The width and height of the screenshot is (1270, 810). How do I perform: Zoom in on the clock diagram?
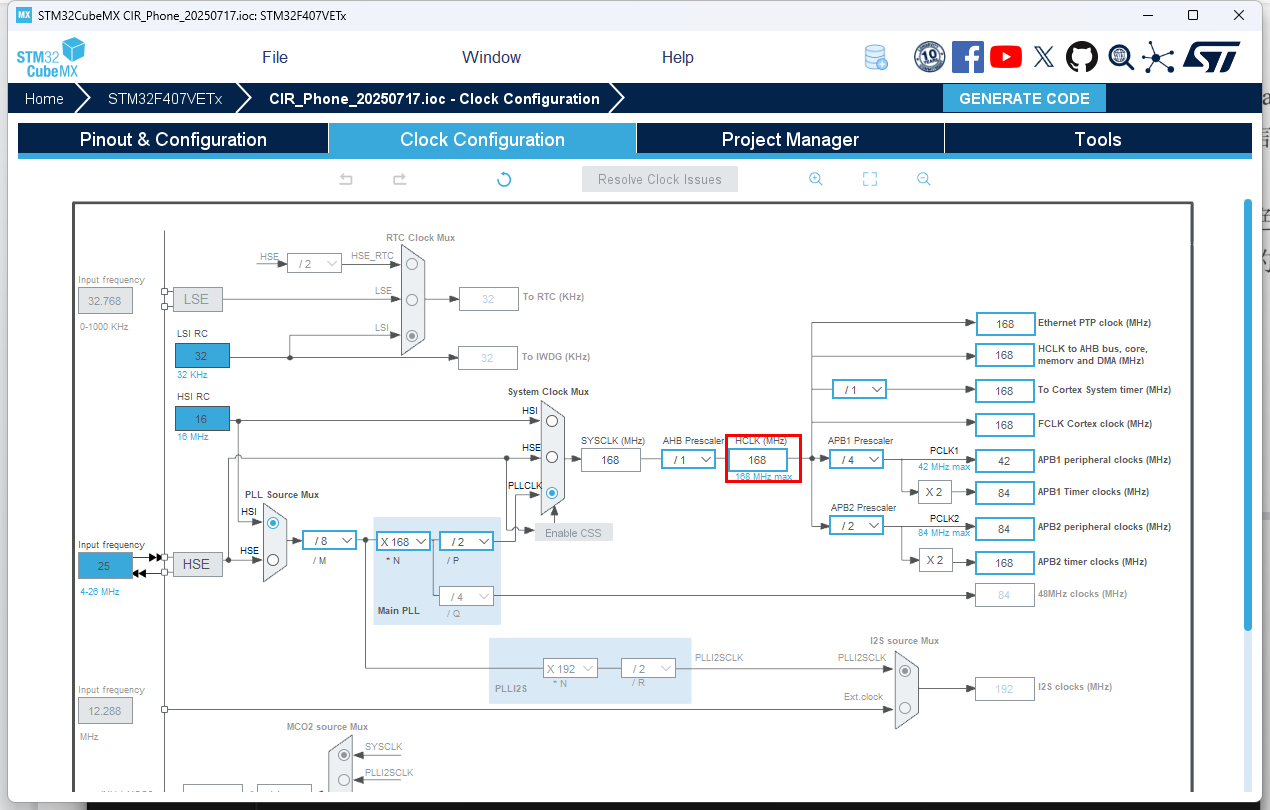click(x=816, y=179)
